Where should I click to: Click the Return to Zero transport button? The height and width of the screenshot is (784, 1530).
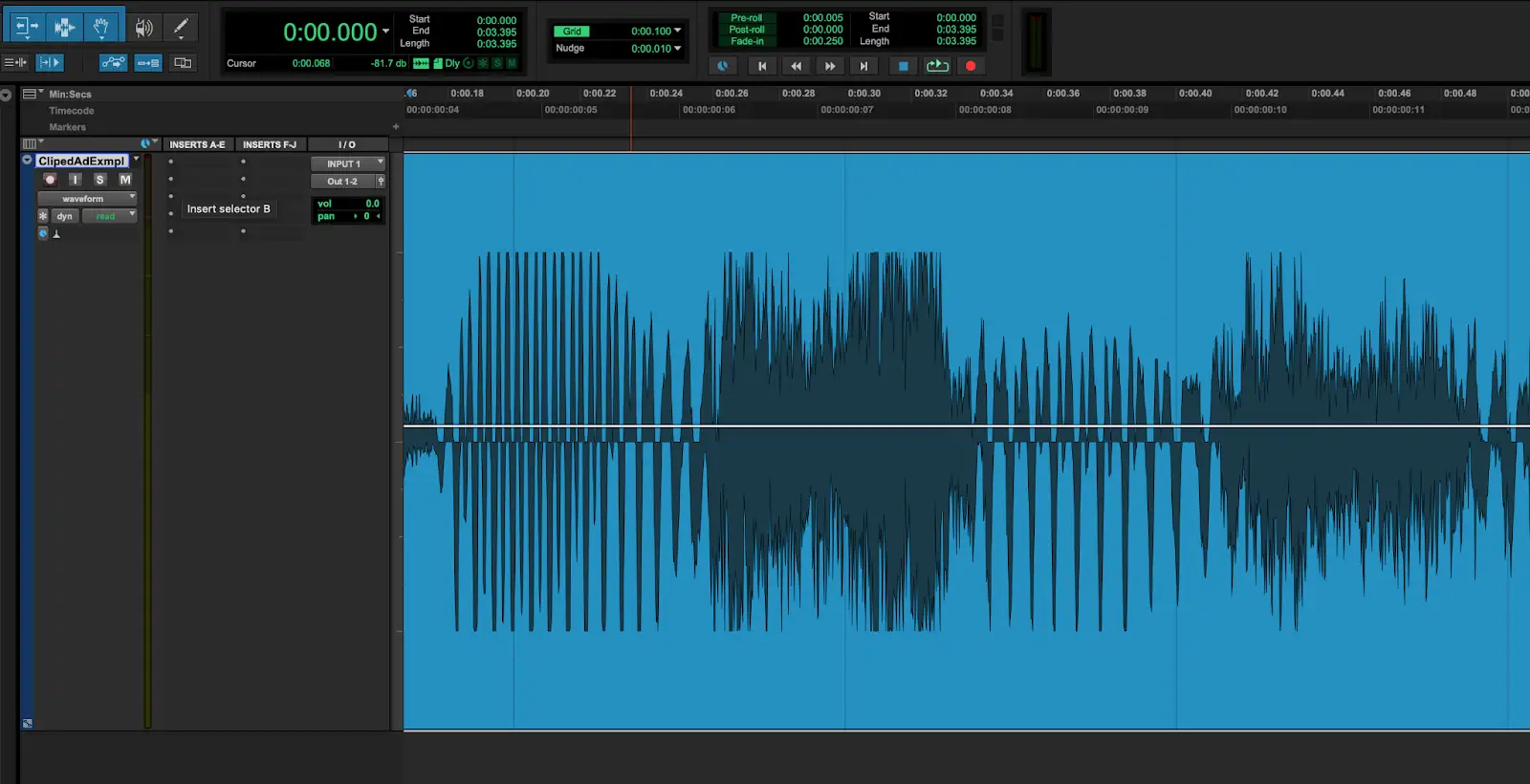pos(761,66)
